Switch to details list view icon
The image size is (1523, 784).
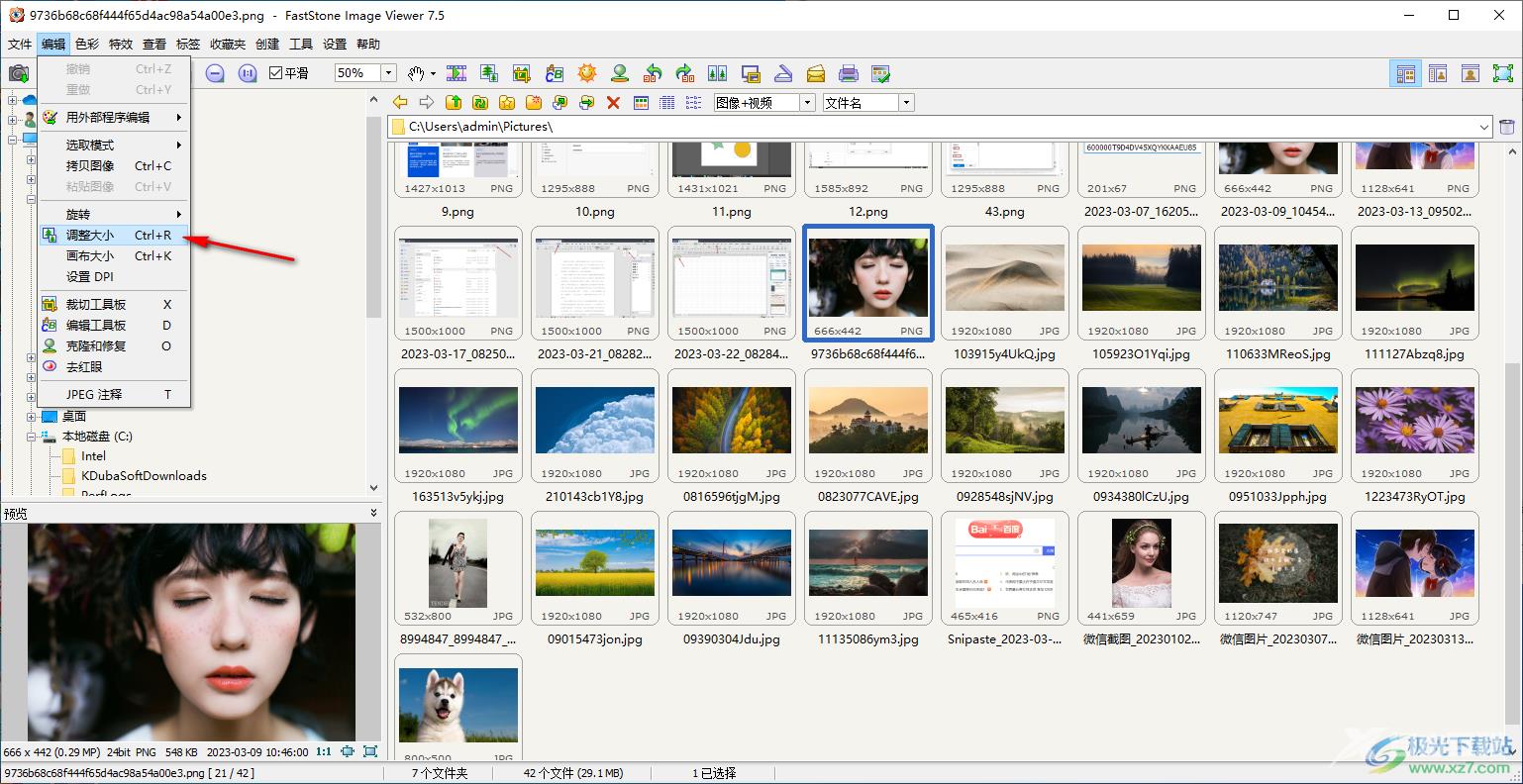tap(667, 102)
